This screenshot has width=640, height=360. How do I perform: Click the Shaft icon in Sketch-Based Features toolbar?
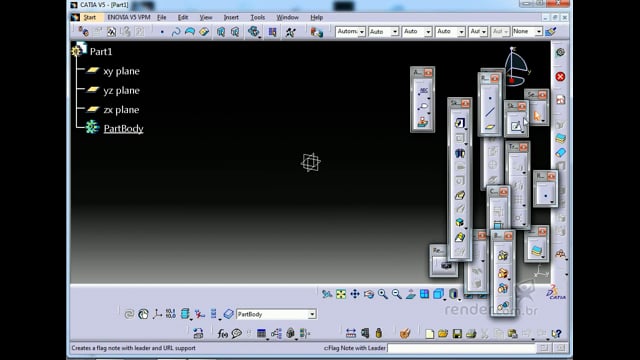(460, 153)
